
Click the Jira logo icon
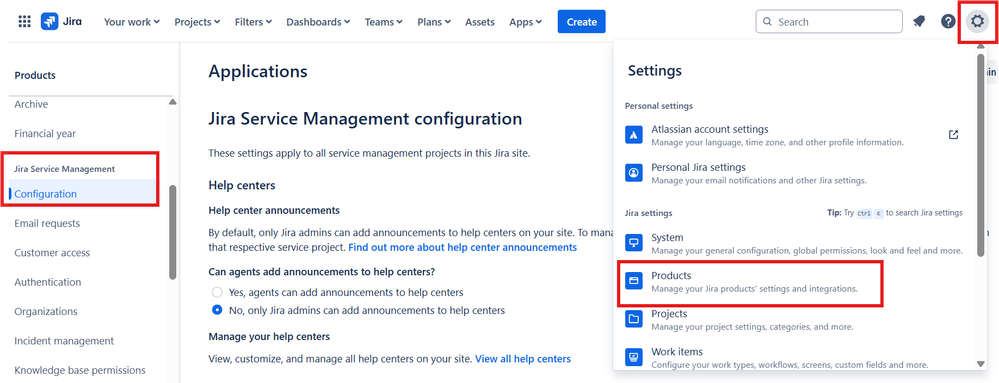(x=50, y=22)
